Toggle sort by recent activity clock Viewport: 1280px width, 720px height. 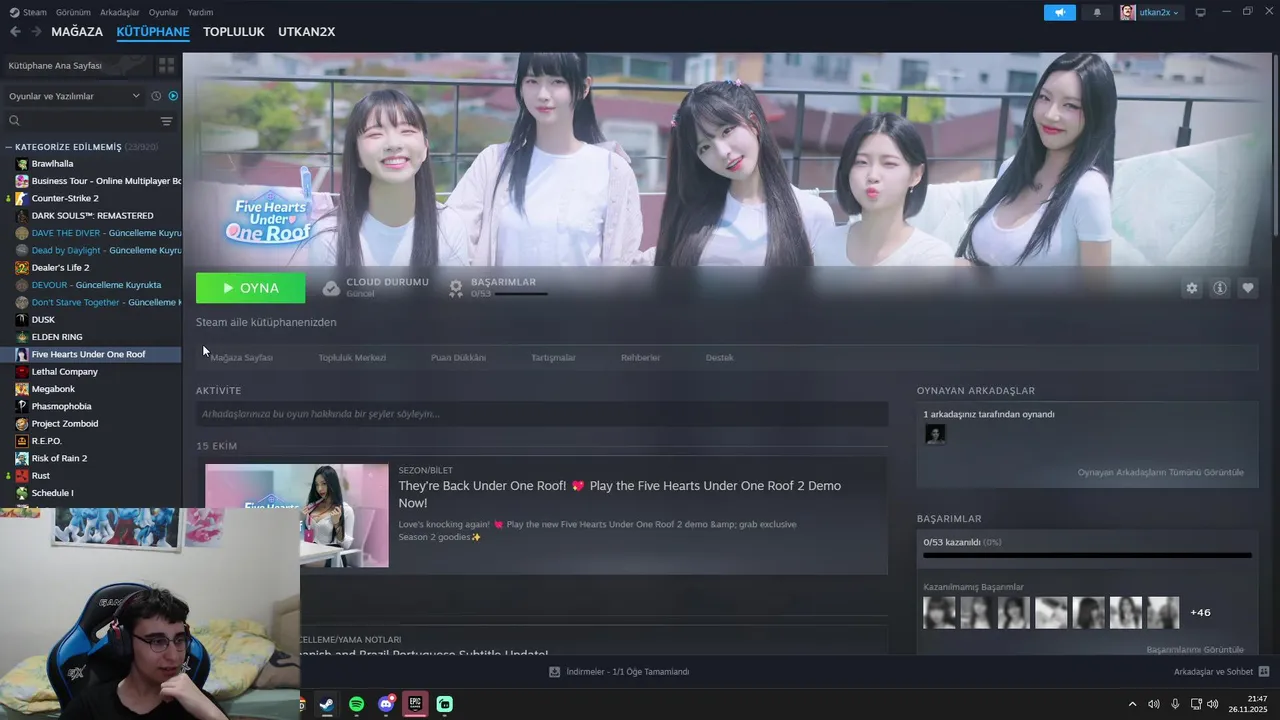coord(156,96)
